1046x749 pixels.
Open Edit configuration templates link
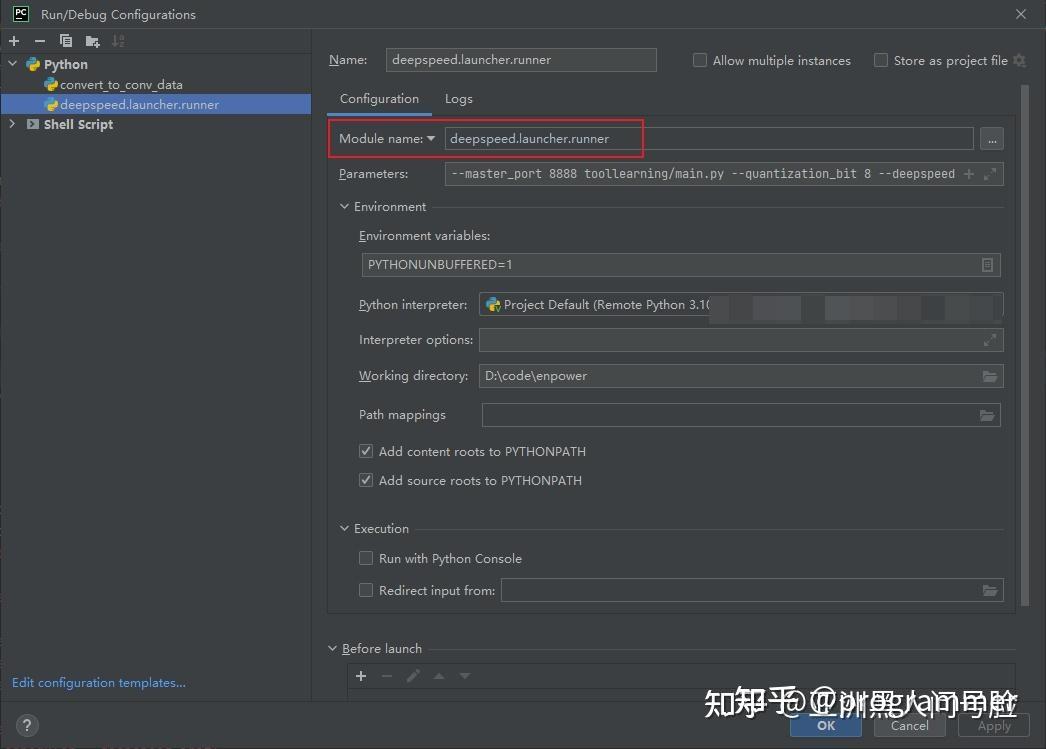pyautogui.click(x=98, y=682)
